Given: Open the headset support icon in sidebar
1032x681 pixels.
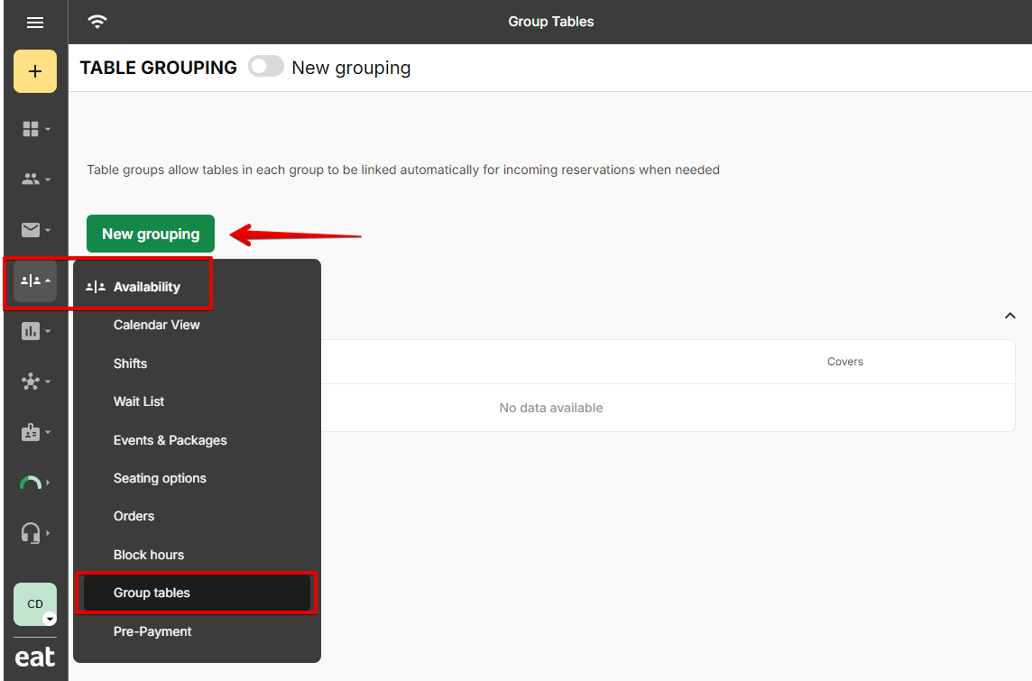Looking at the screenshot, I should tap(35, 533).
